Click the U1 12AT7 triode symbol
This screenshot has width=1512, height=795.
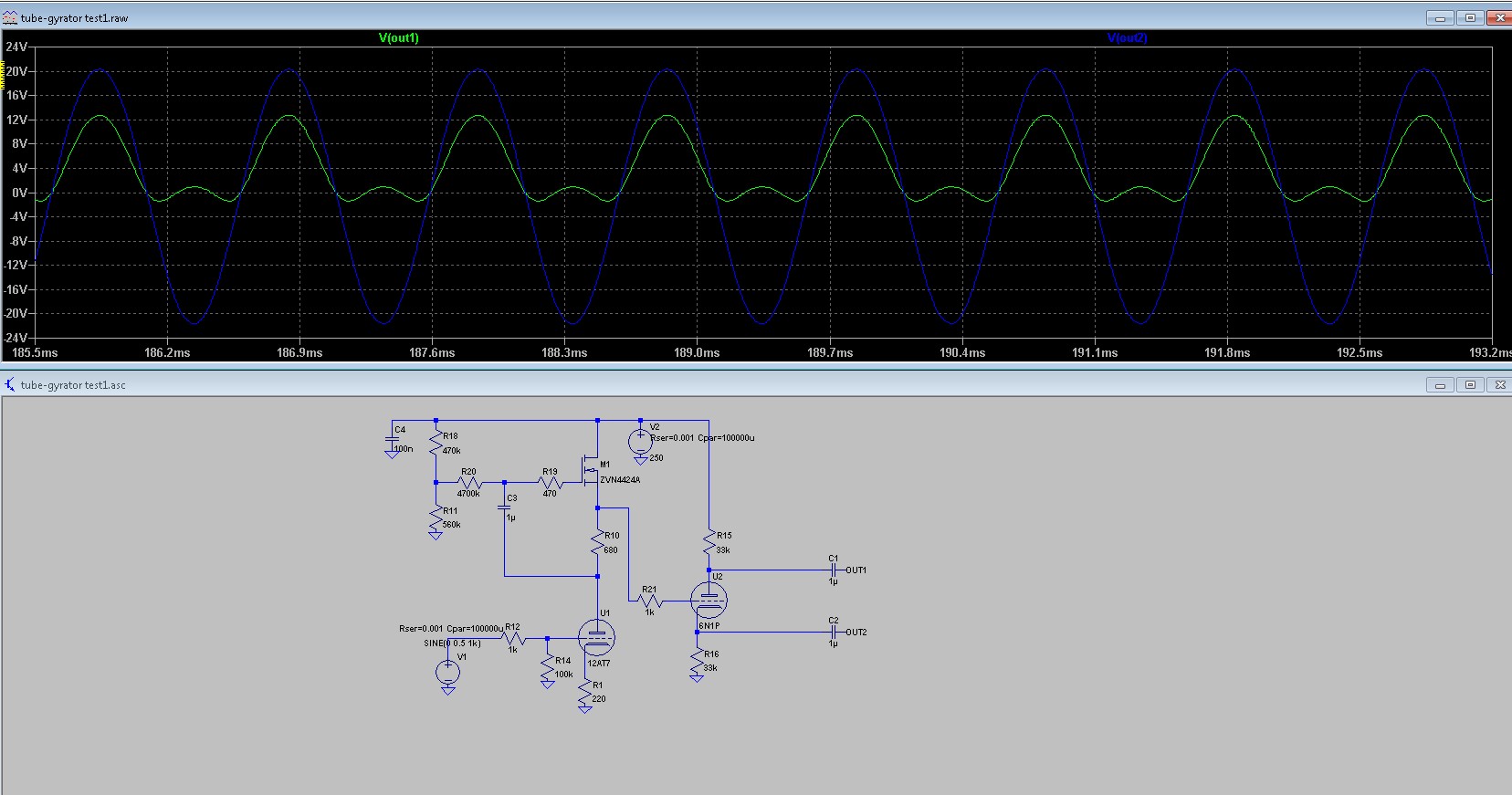point(597,638)
